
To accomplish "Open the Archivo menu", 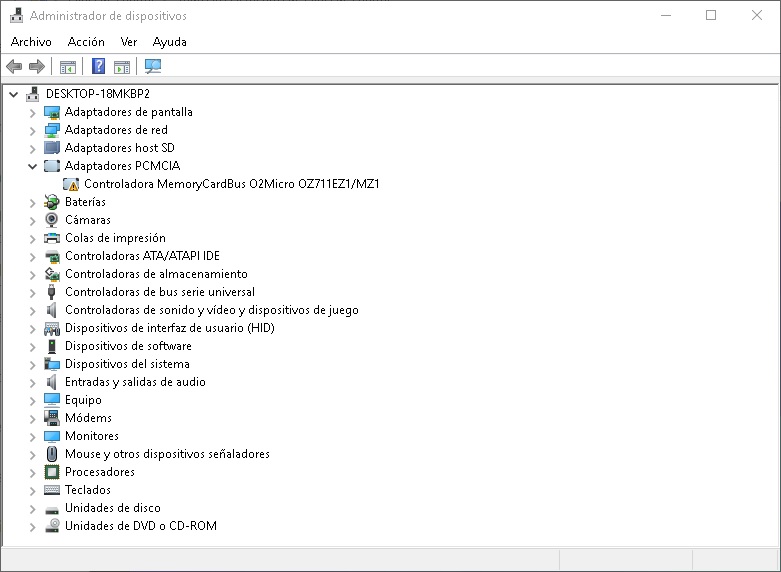I will pos(31,42).
